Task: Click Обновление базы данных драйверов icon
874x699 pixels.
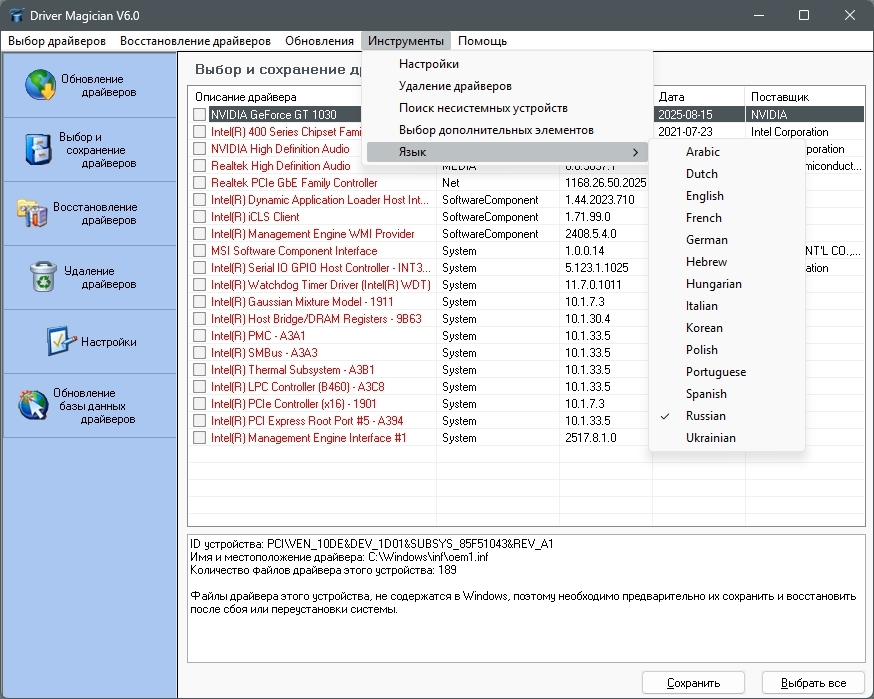Action: [33, 405]
